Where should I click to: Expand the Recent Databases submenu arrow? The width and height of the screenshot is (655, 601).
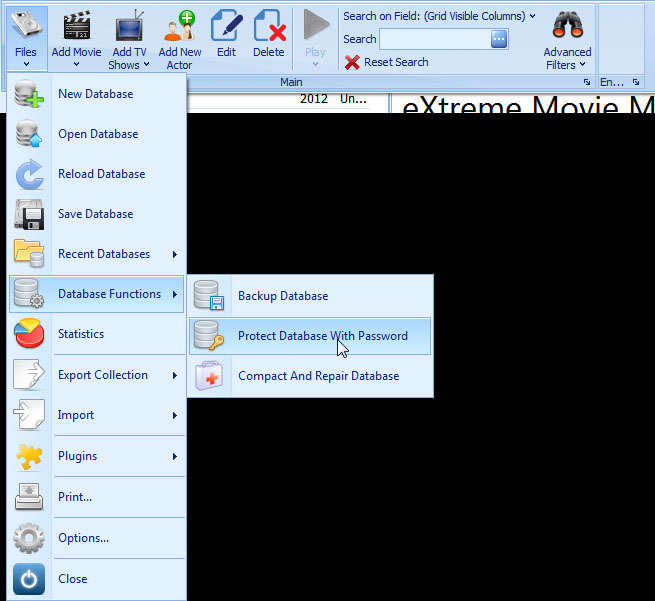pyautogui.click(x=175, y=254)
